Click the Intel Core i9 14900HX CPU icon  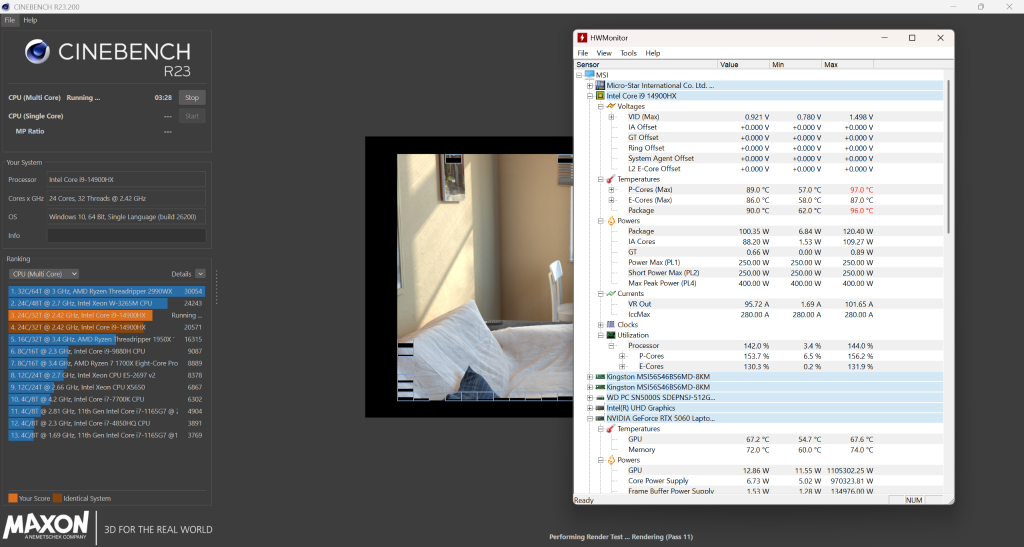(600, 96)
